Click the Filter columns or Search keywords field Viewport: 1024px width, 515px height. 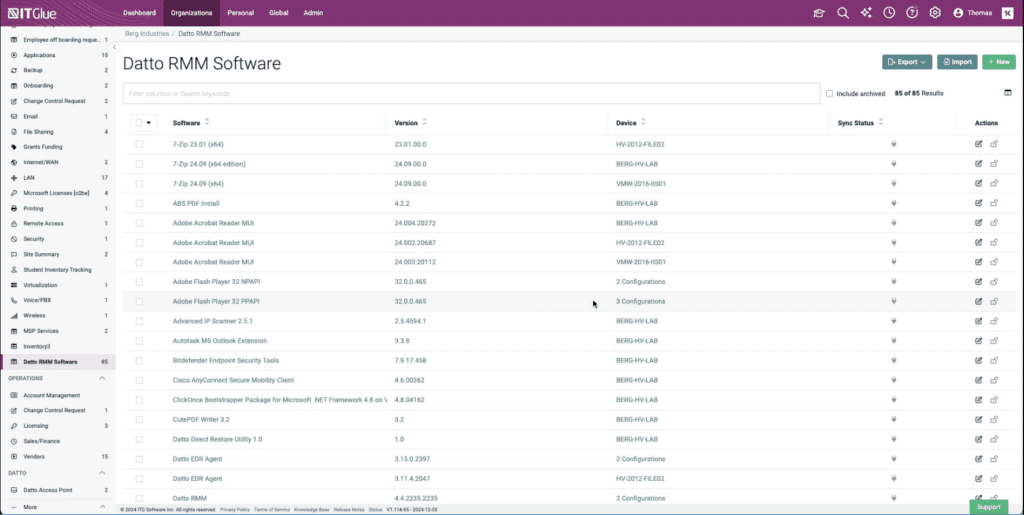pos(470,93)
